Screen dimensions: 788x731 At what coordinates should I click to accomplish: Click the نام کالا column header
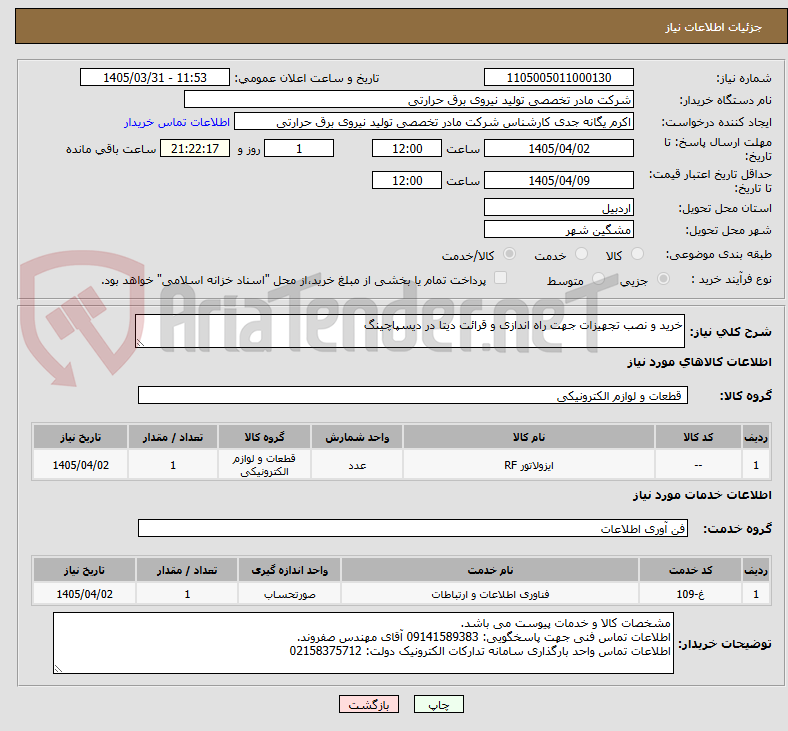coord(529,437)
